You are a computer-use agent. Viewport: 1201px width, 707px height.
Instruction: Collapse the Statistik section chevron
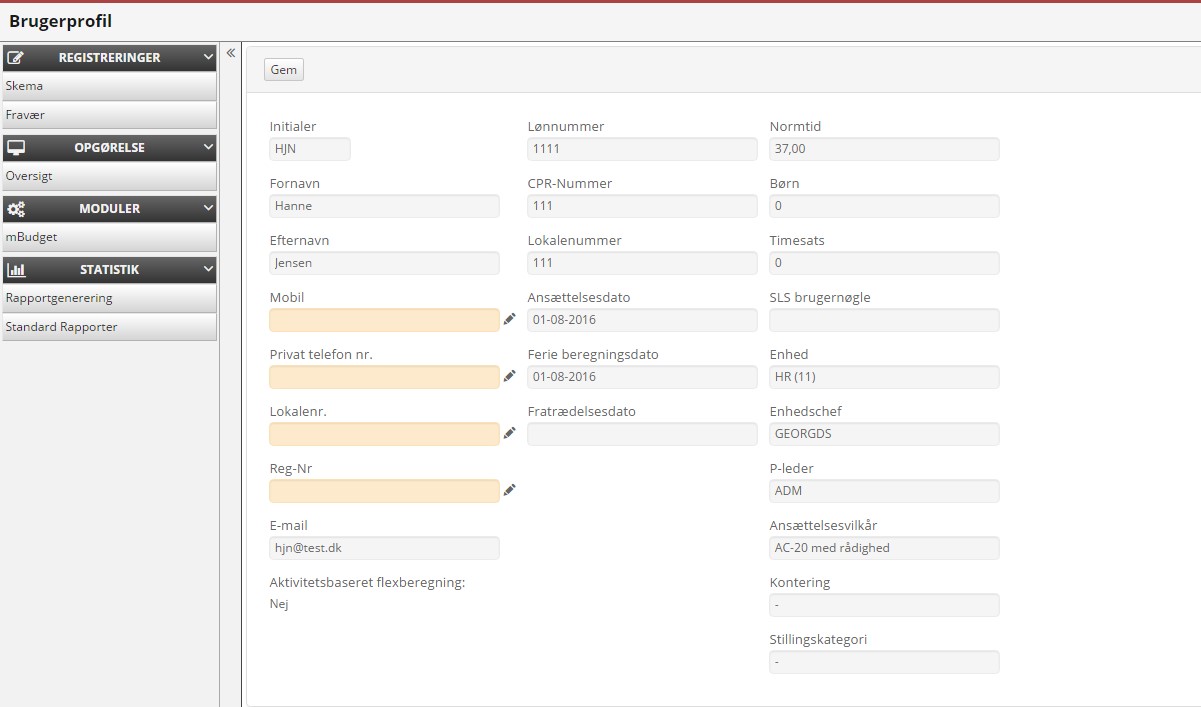tap(208, 270)
